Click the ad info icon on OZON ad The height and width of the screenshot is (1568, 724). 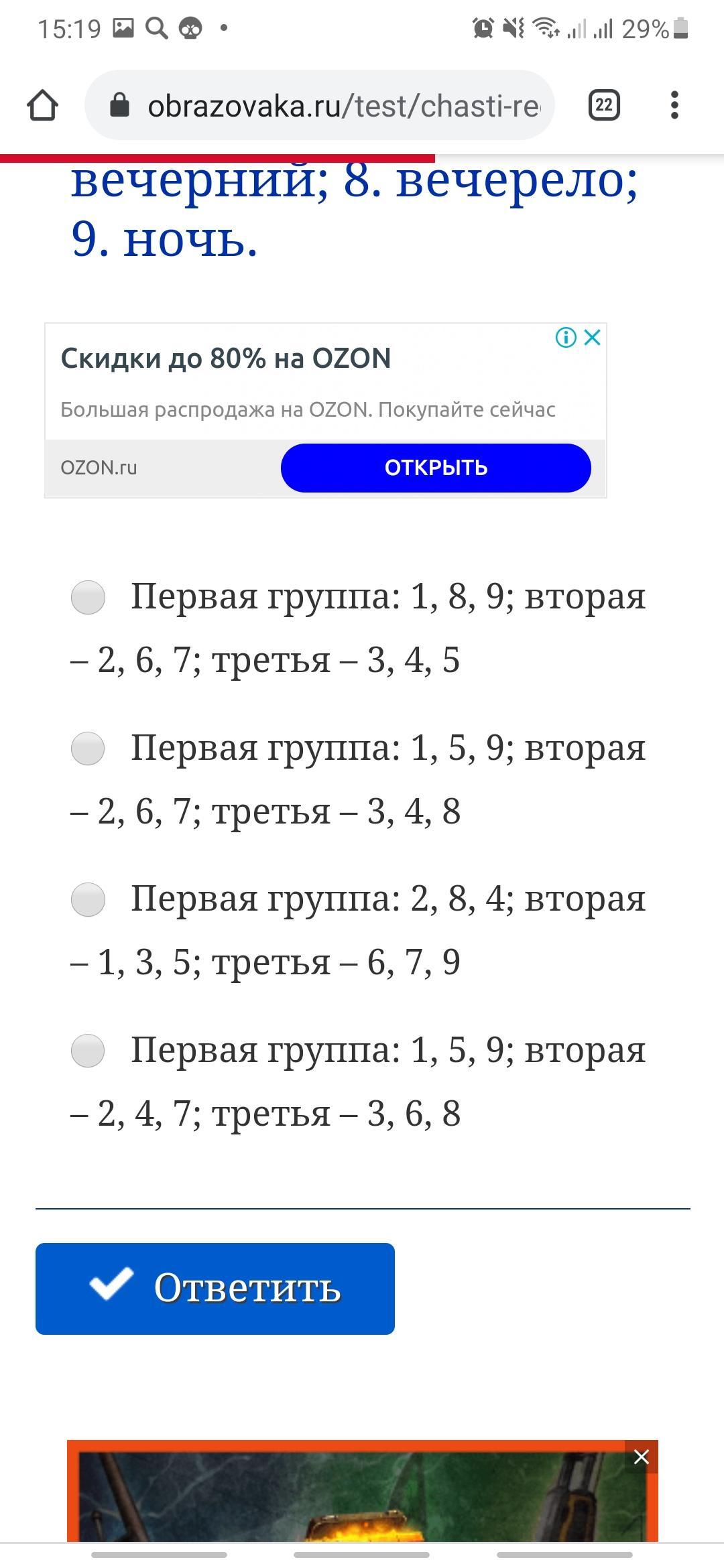tap(566, 337)
